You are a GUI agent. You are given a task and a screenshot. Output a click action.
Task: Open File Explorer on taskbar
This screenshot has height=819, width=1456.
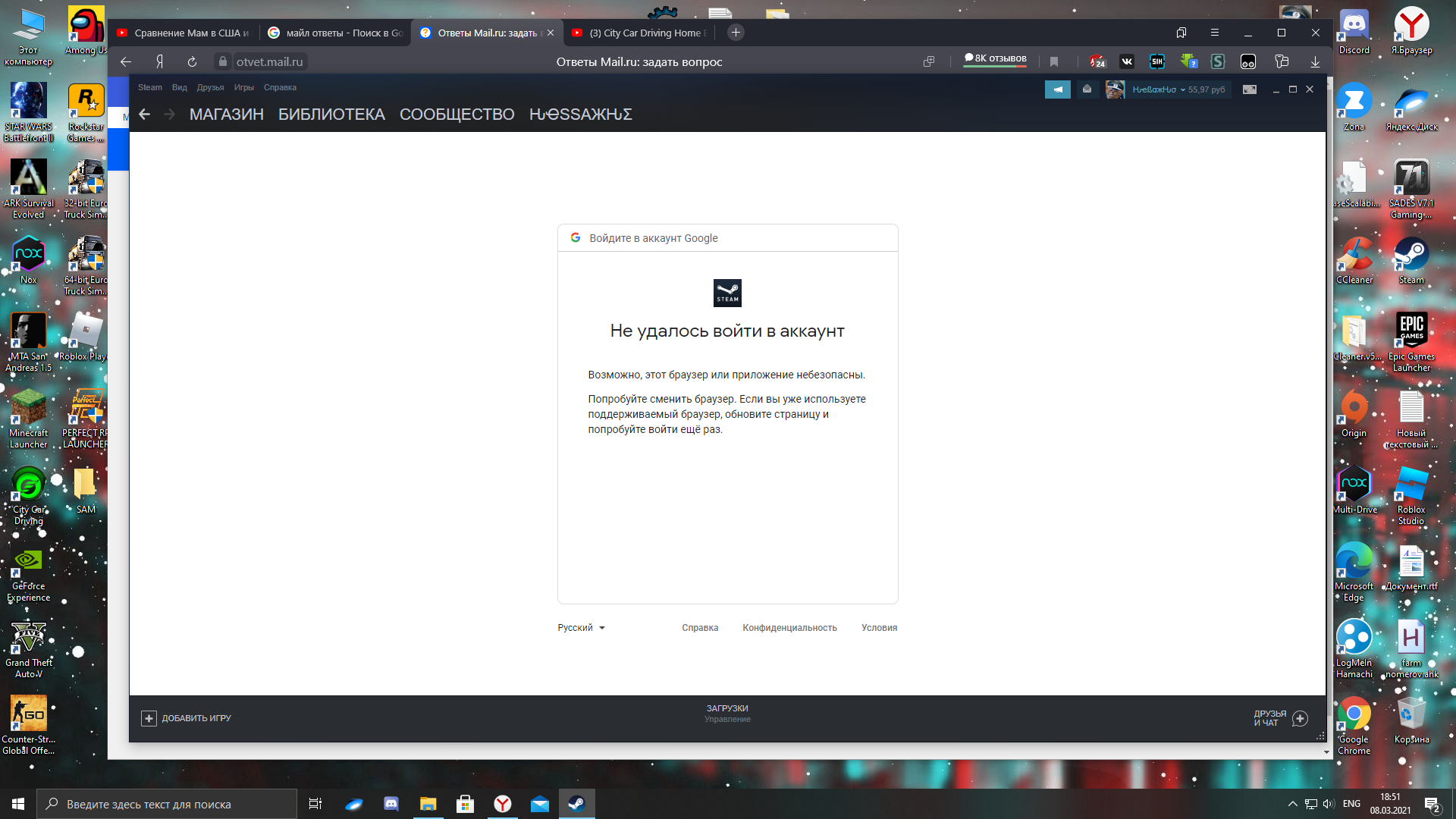(x=428, y=804)
